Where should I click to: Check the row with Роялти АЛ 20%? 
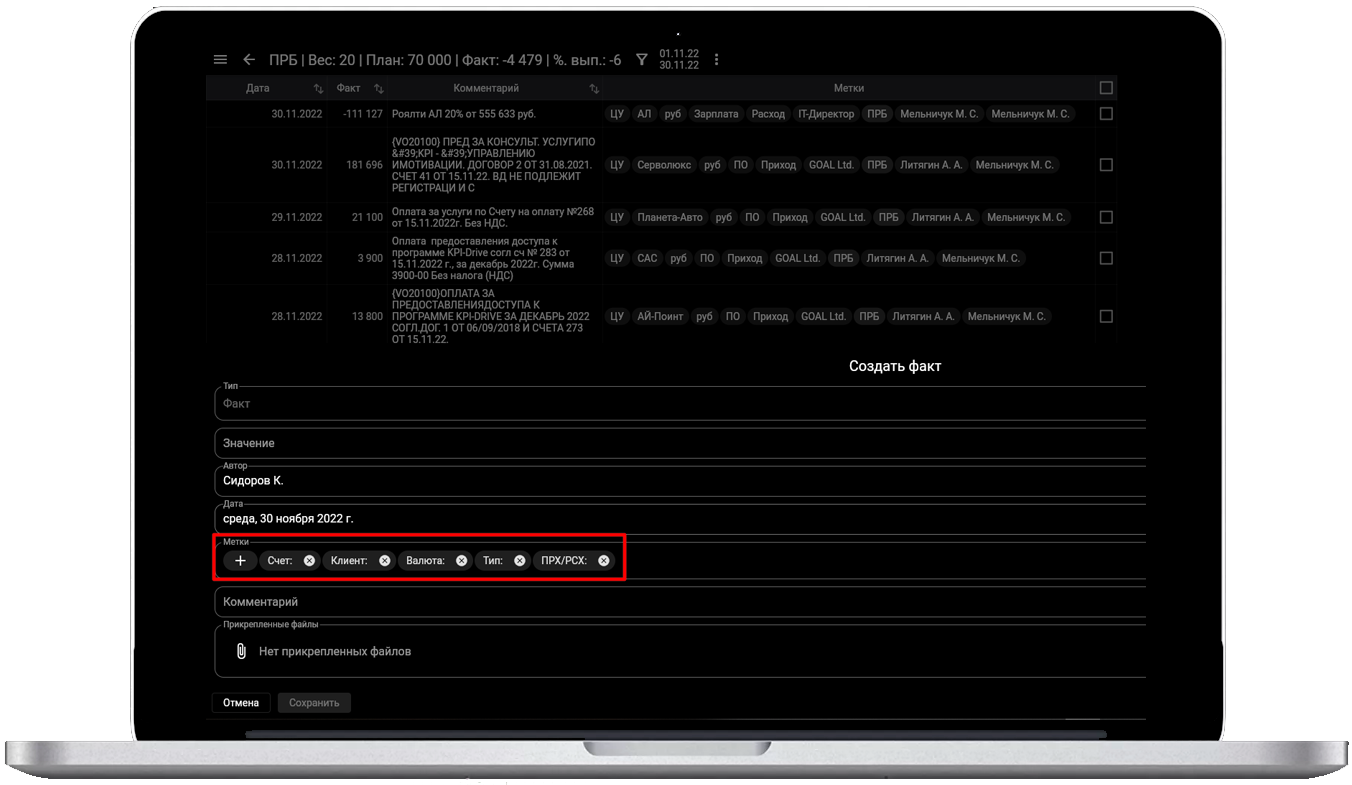point(1106,114)
